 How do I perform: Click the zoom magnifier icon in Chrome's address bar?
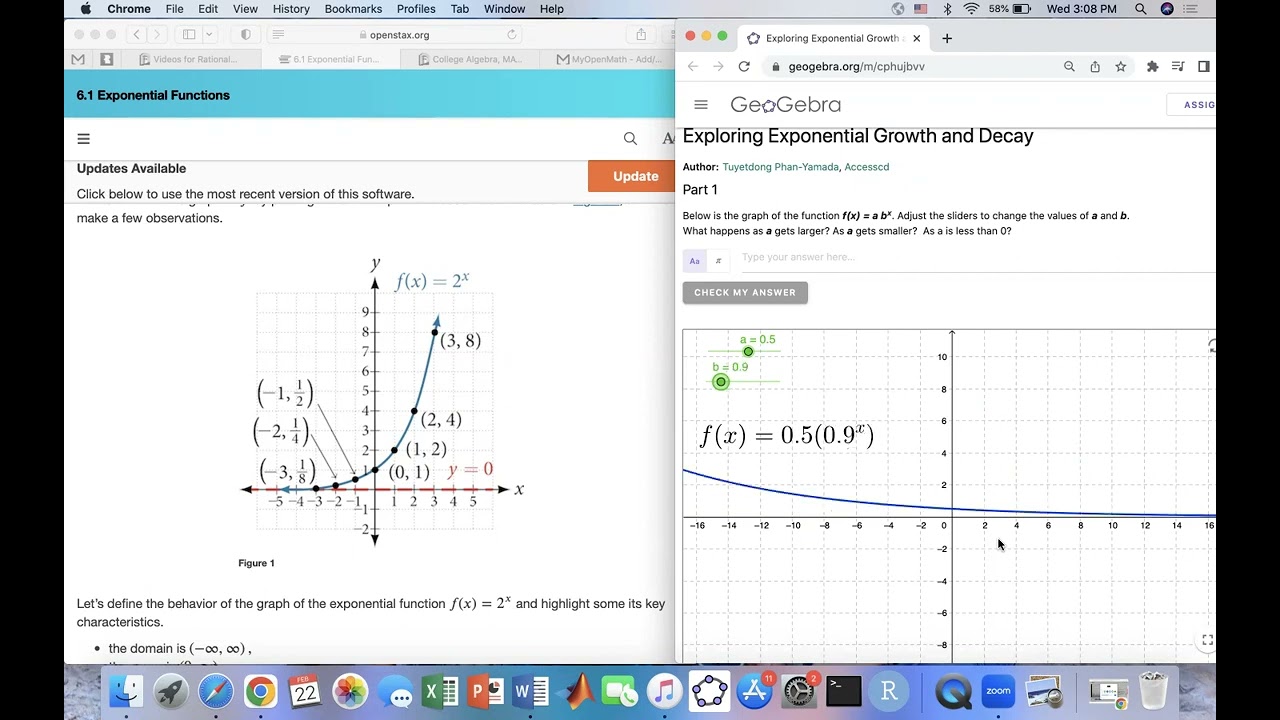point(1069,66)
